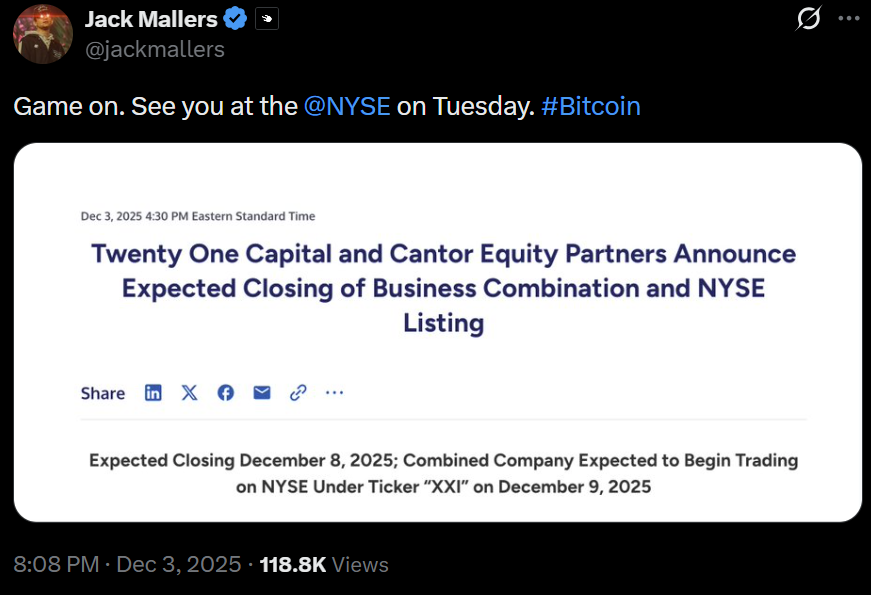The height and width of the screenshot is (595, 871).
Task: Share the article by email
Action: click(261, 393)
